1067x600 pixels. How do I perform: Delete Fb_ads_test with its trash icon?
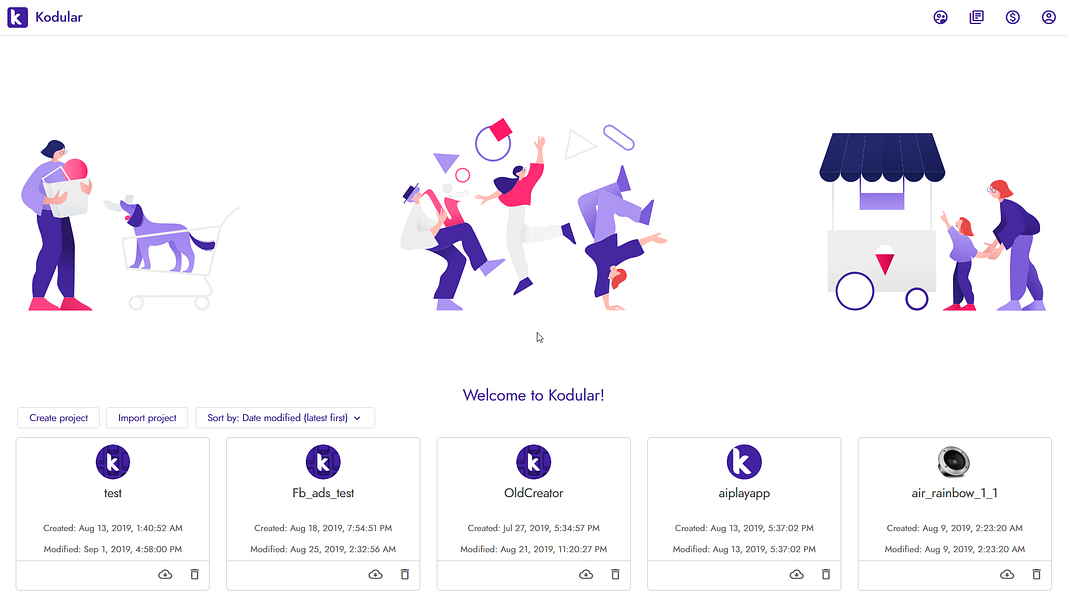(x=404, y=574)
